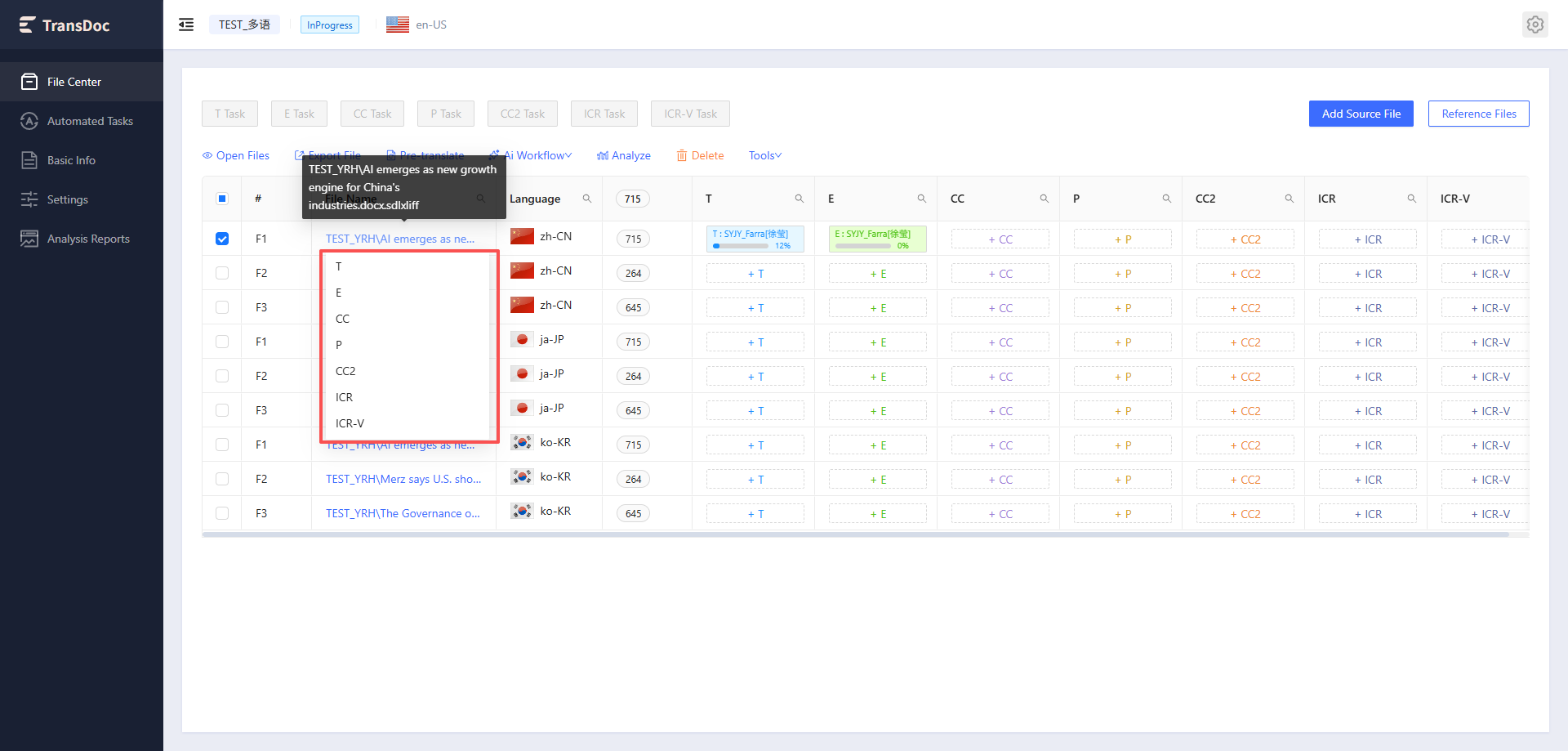1568x751 pixels.
Task: Open the settings gear icon
Action: (x=1535, y=25)
